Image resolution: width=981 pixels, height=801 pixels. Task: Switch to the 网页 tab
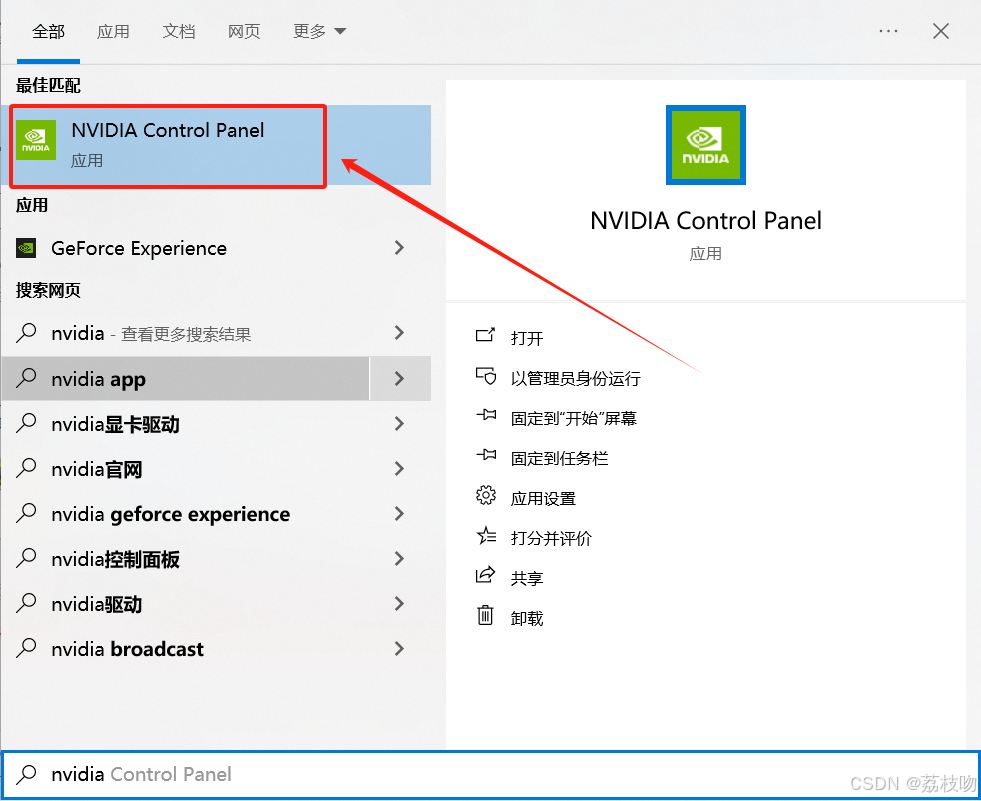click(244, 31)
